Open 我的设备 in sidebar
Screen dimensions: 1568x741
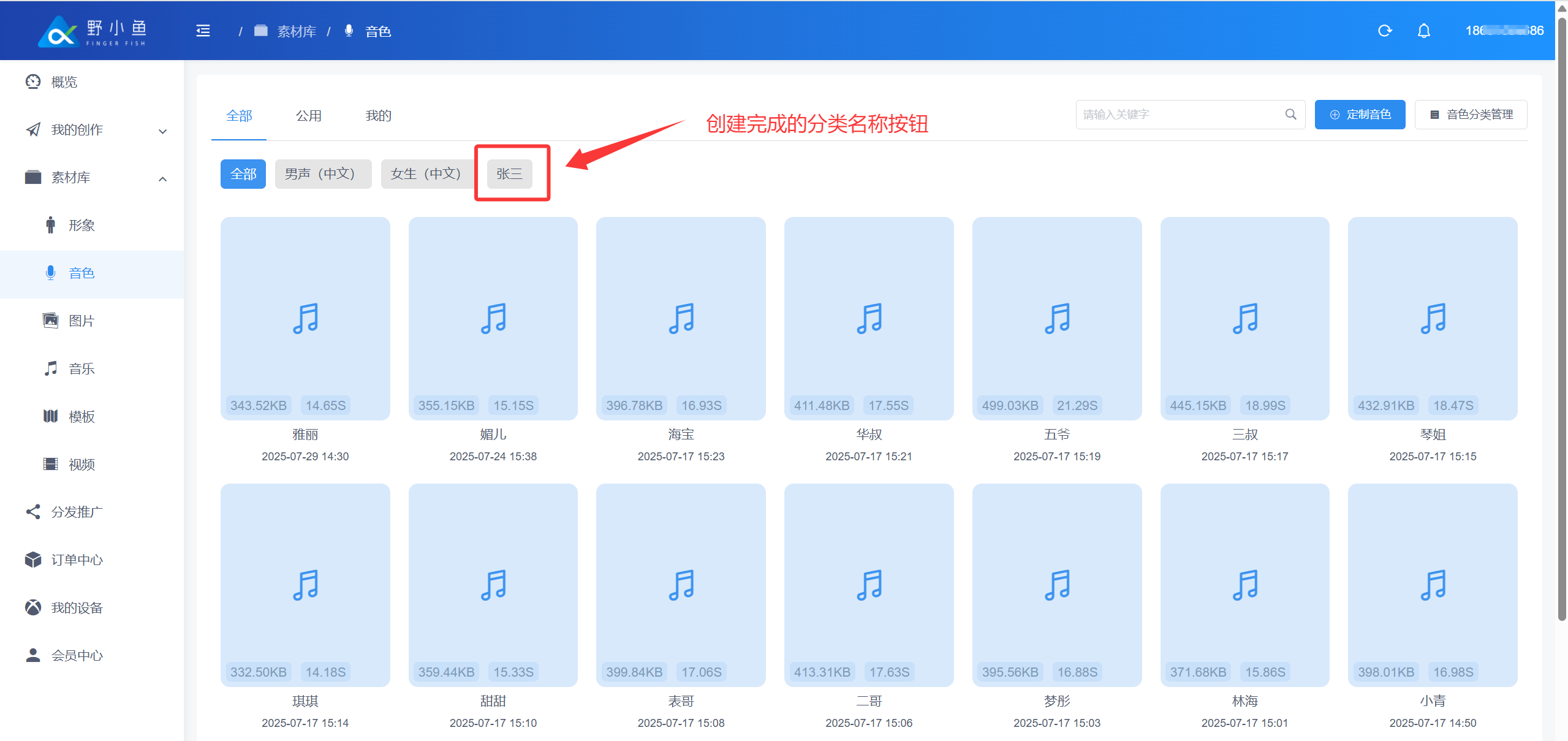(77, 608)
